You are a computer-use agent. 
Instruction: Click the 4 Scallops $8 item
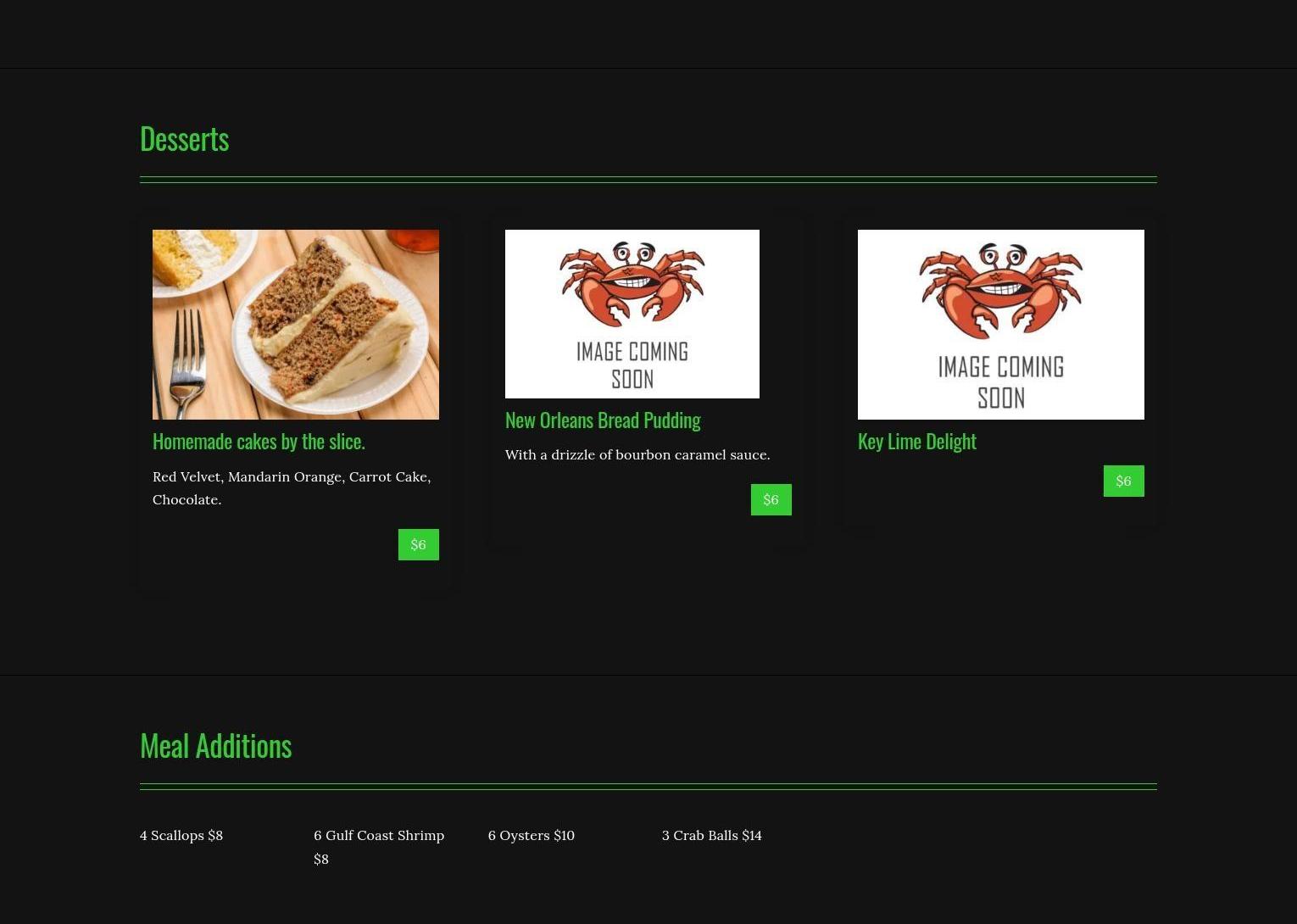click(x=181, y=836)
